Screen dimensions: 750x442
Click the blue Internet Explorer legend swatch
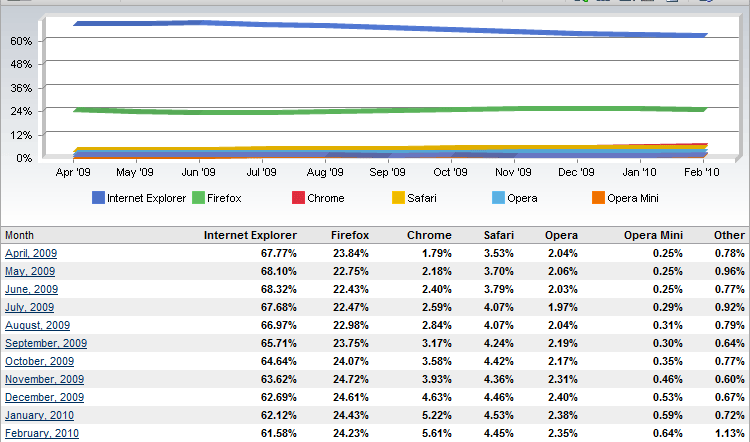(x=98, y=198)
